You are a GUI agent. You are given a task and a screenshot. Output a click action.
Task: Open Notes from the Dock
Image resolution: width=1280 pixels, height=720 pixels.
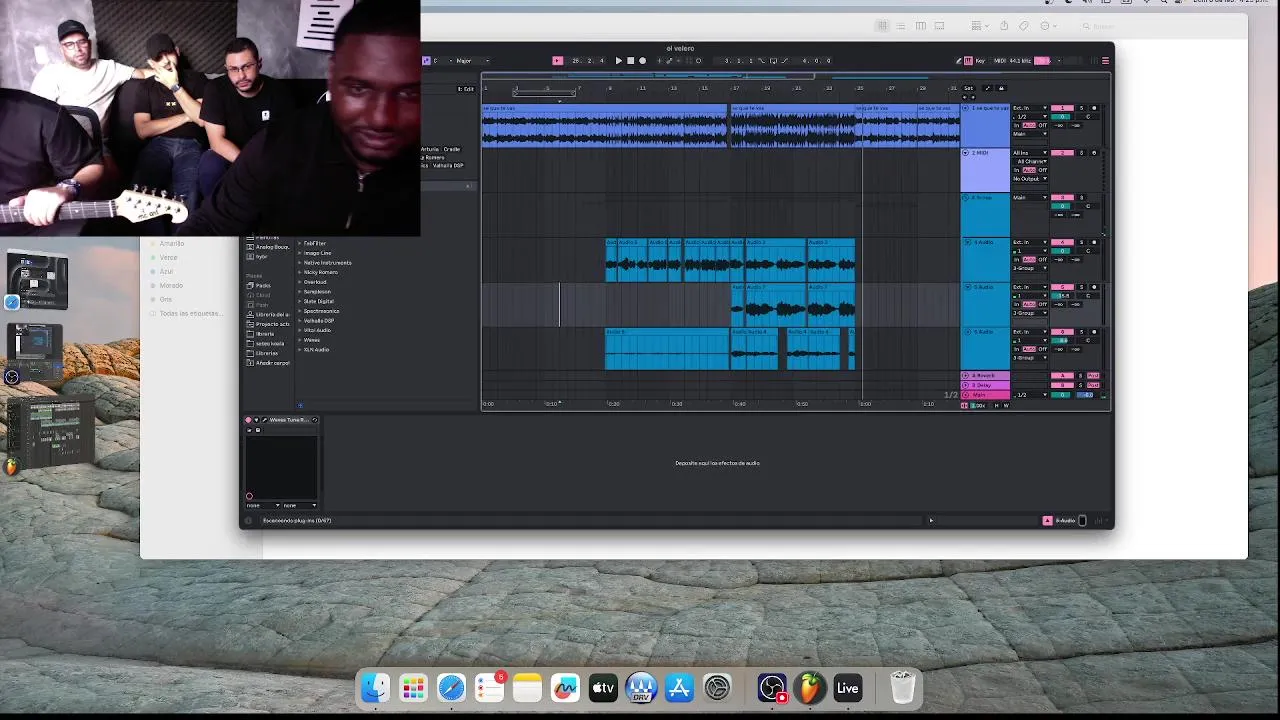click(527, 688)
